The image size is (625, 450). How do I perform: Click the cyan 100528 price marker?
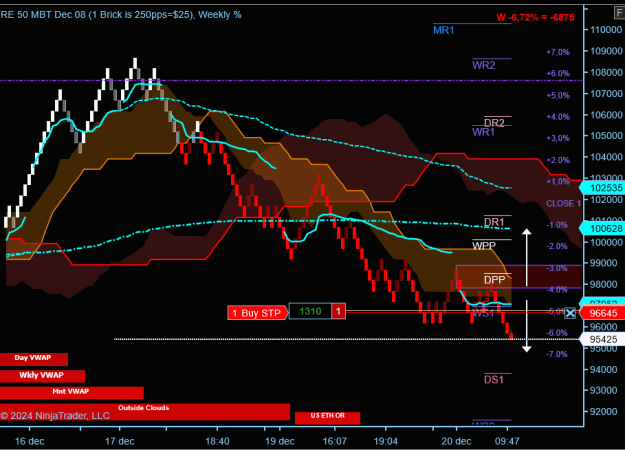(x=603, y=228)
